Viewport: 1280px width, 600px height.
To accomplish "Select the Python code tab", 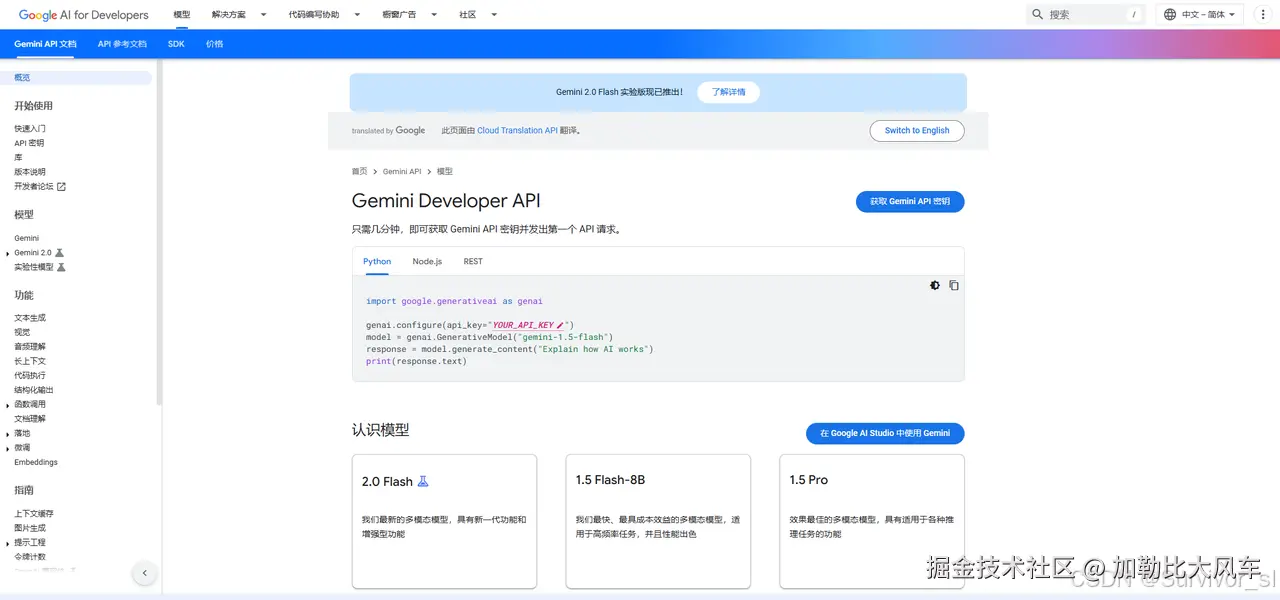I will (x=377, y=261).
